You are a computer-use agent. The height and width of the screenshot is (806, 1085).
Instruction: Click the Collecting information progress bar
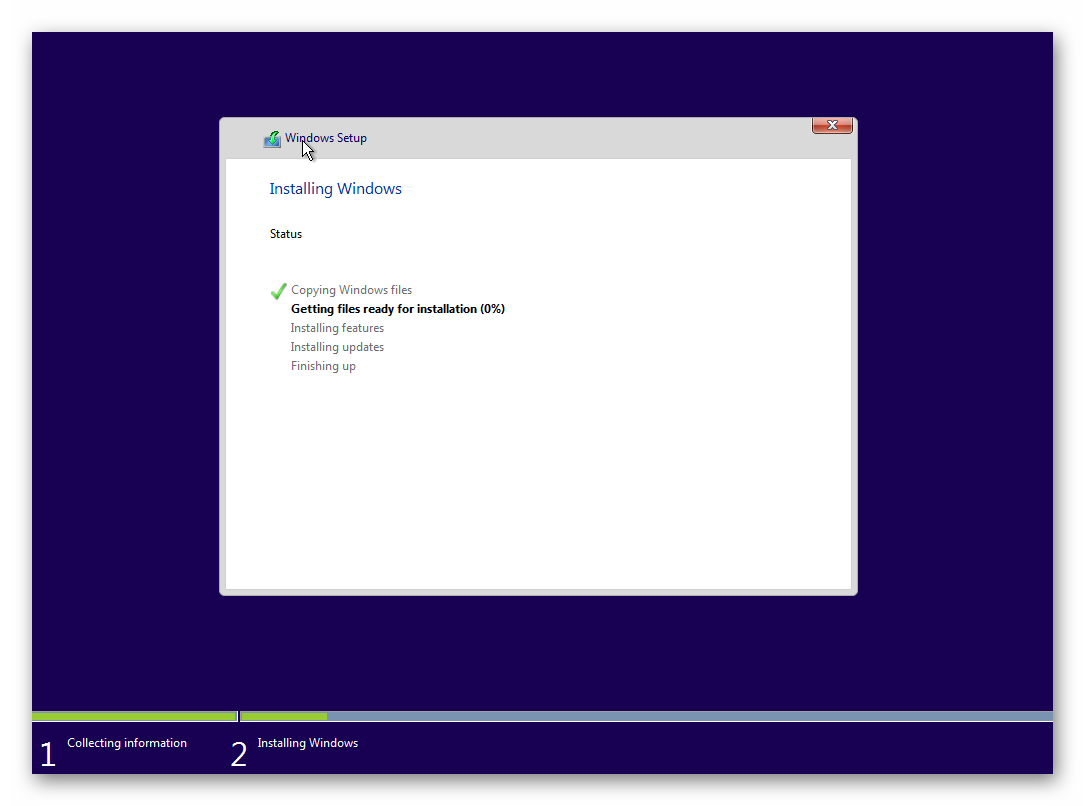[x=134, y=716]
